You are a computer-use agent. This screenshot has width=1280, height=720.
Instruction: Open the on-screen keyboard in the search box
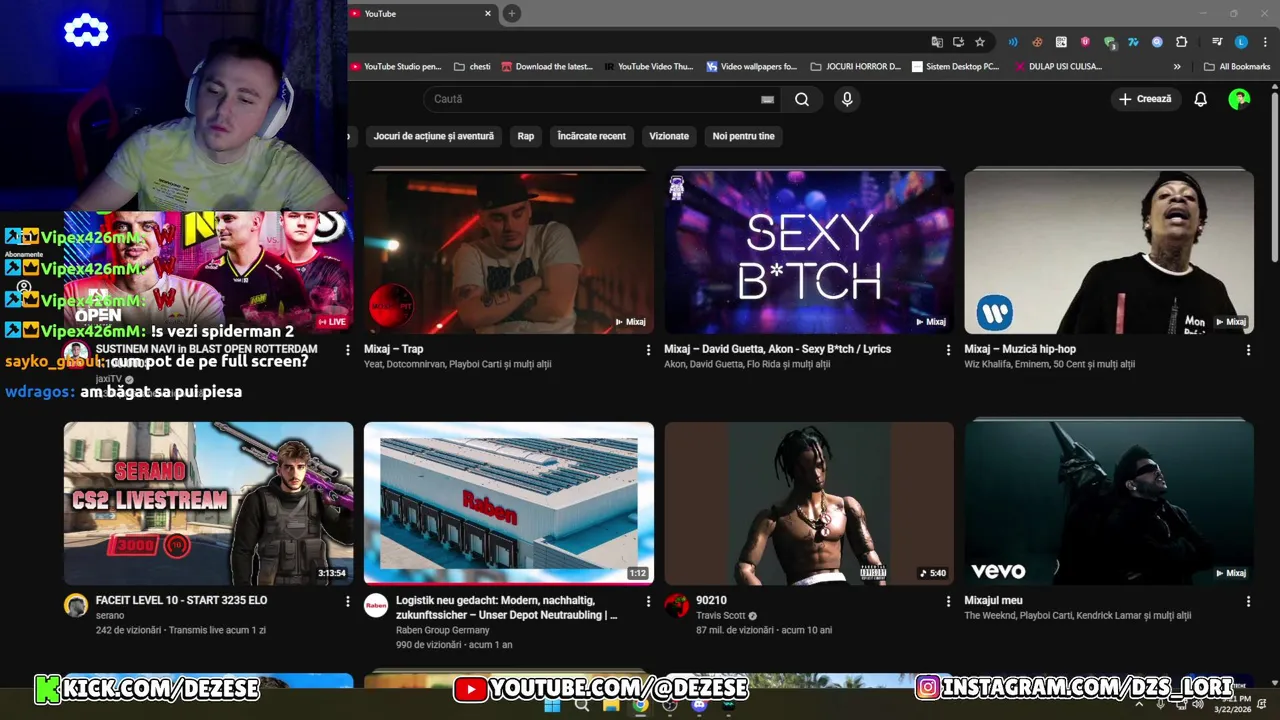tap(767, 99)
